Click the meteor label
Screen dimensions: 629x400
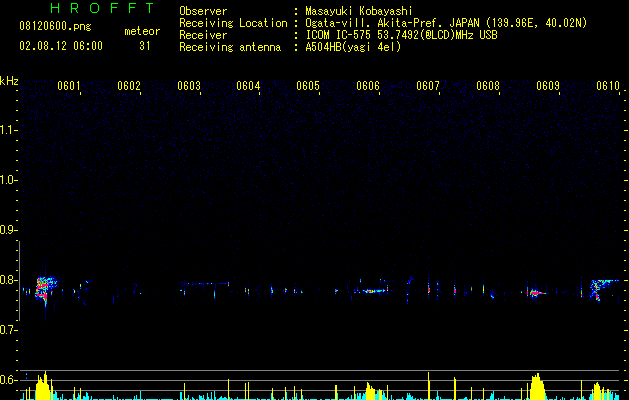click(142, 31)
